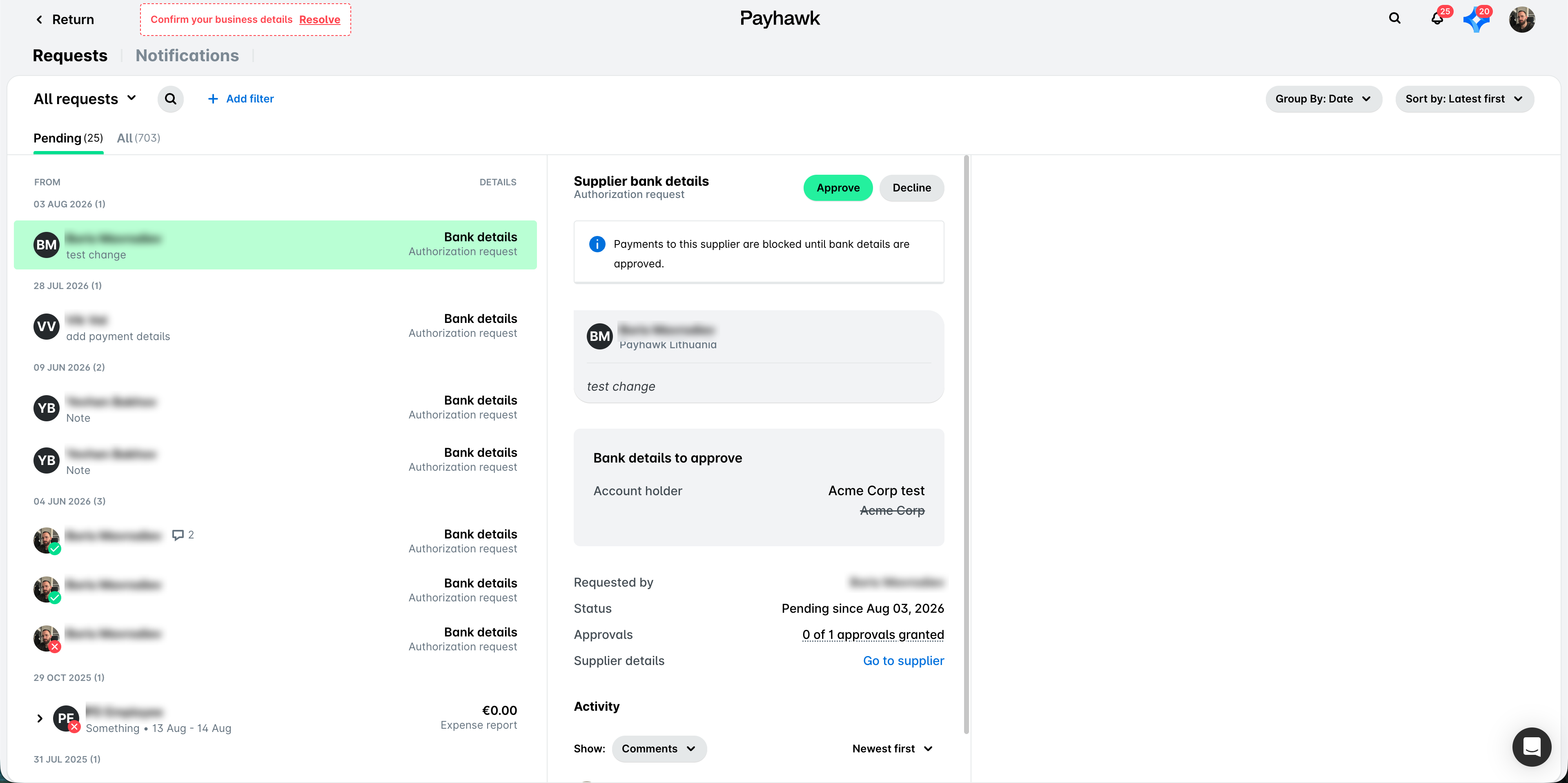Image resolution: width=1568 pixels, height=783 pixels.
Task: Click the requests search icon button
Action: 170,98
